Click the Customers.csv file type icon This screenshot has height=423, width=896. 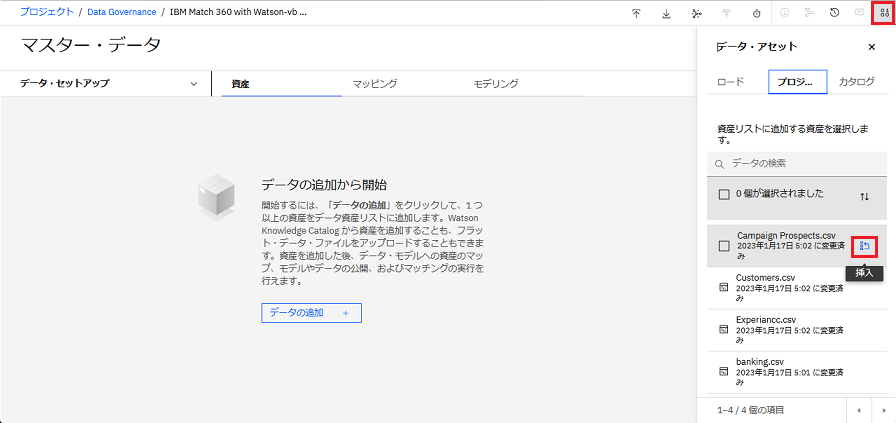[723, 287]
